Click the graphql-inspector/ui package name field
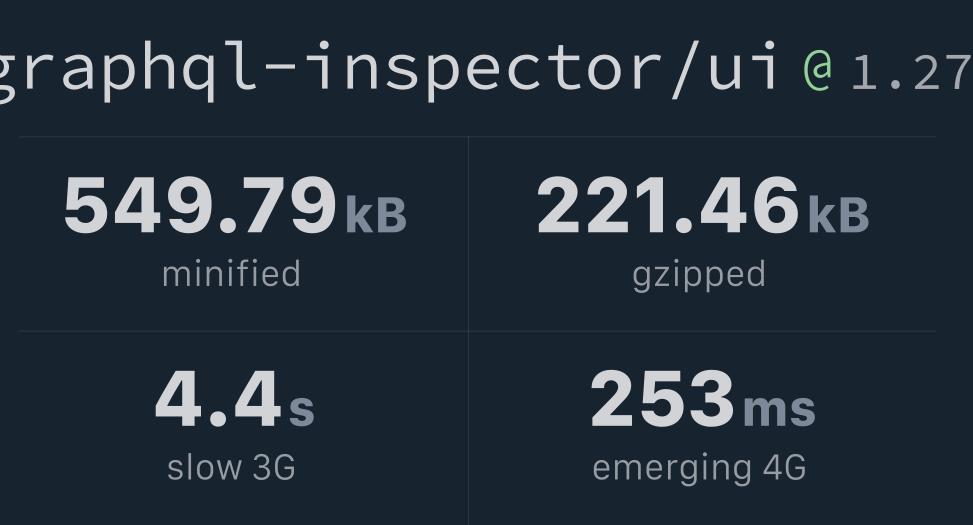 pyautogui.click(x=387, y=70)
